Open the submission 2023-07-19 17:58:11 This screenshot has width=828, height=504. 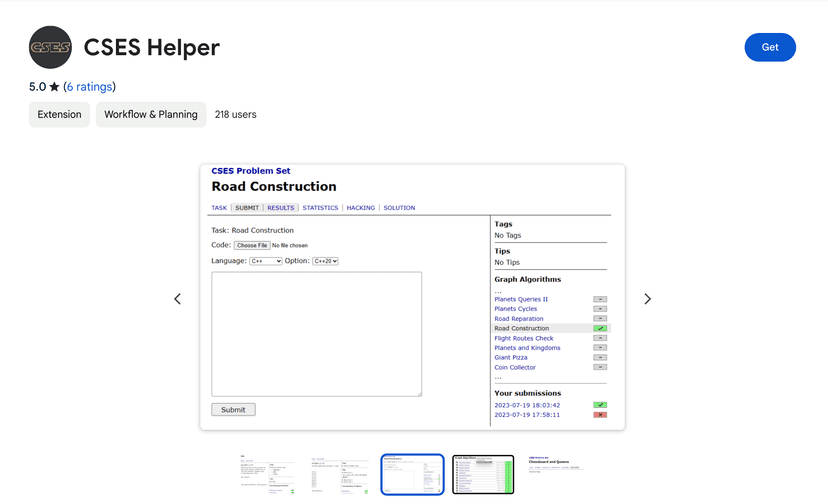pos(527,415)
